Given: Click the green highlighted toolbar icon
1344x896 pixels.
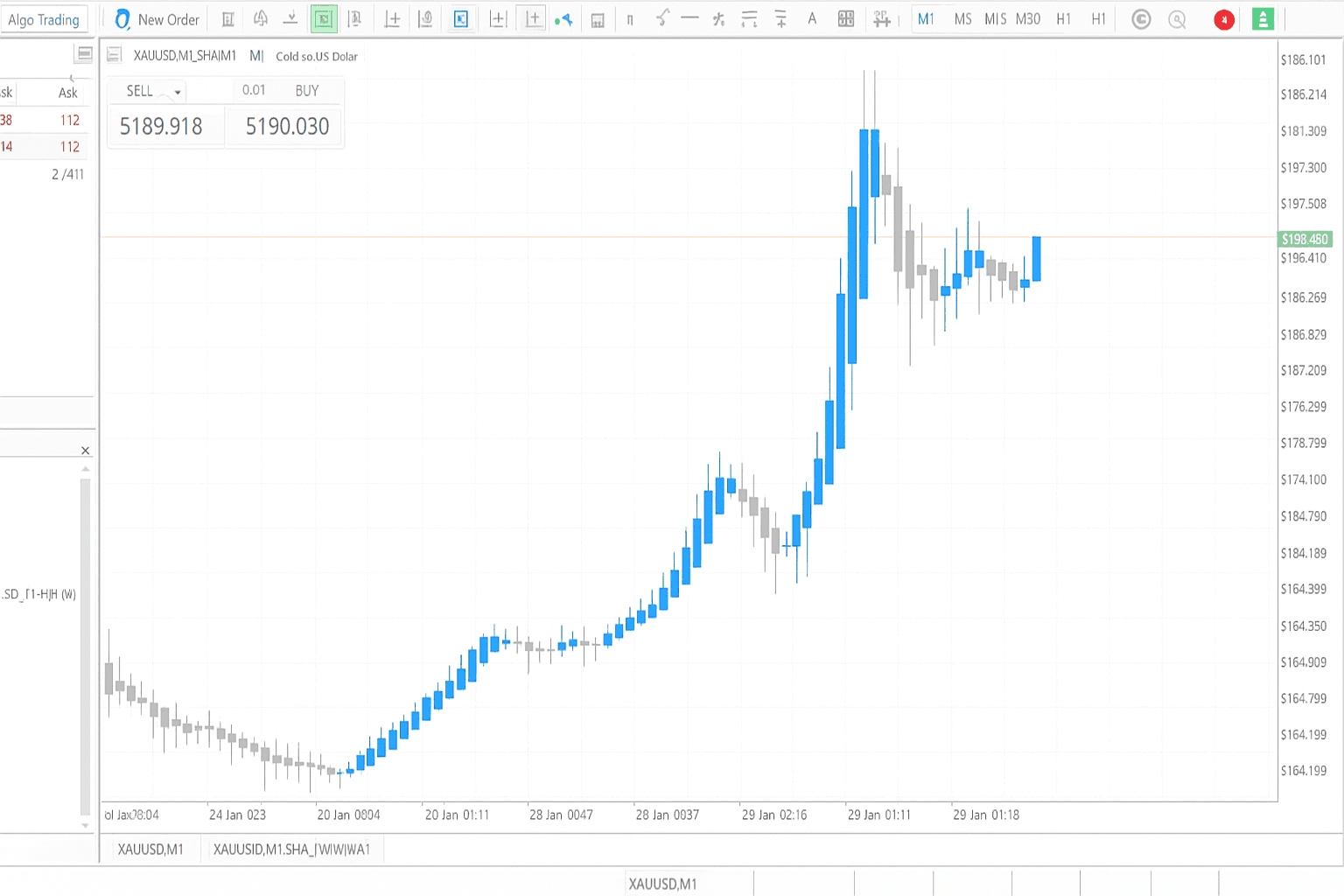Looking at the screenshot, I should tap(324, 19).
